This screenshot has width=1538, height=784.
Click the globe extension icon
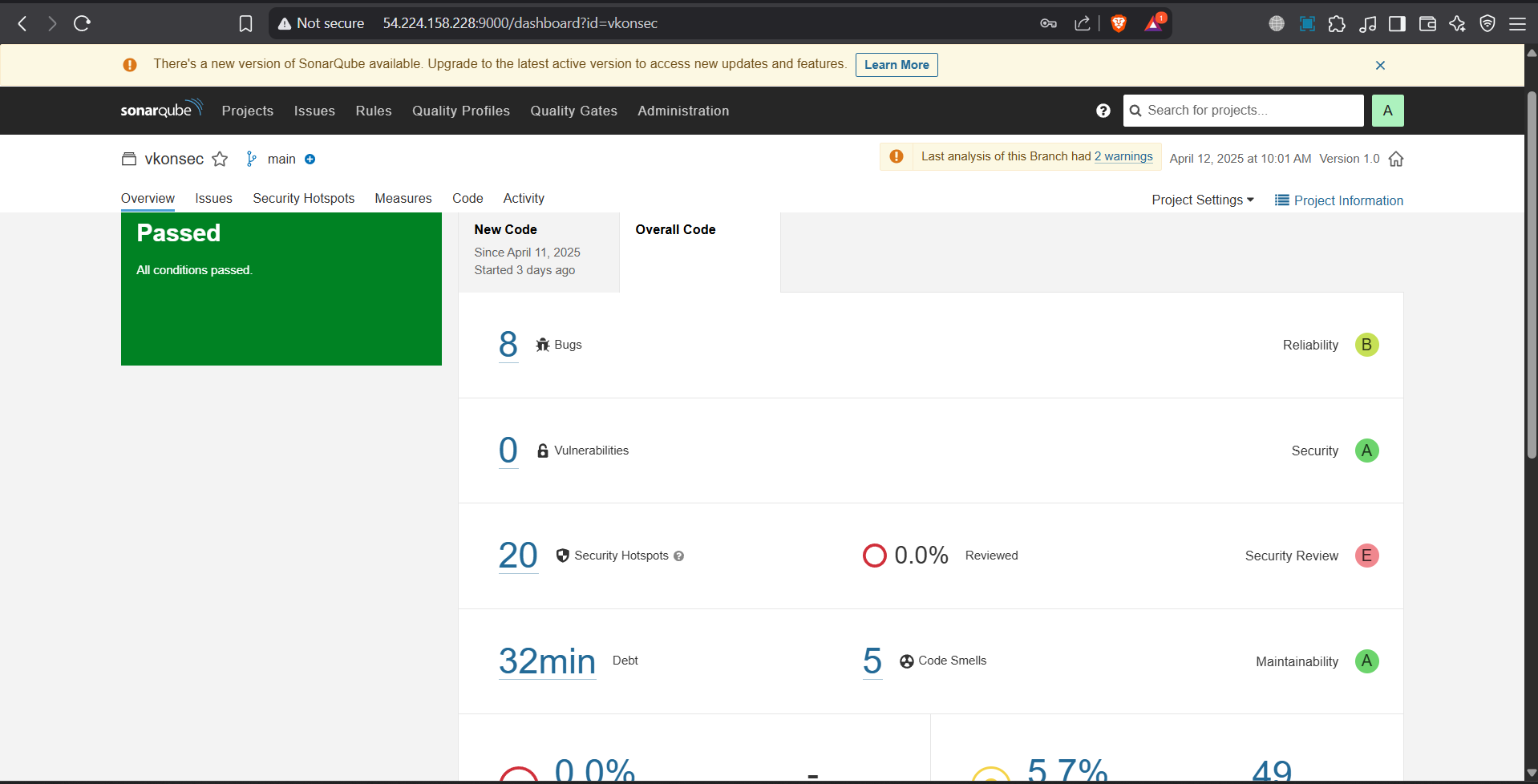[1277, 24]
